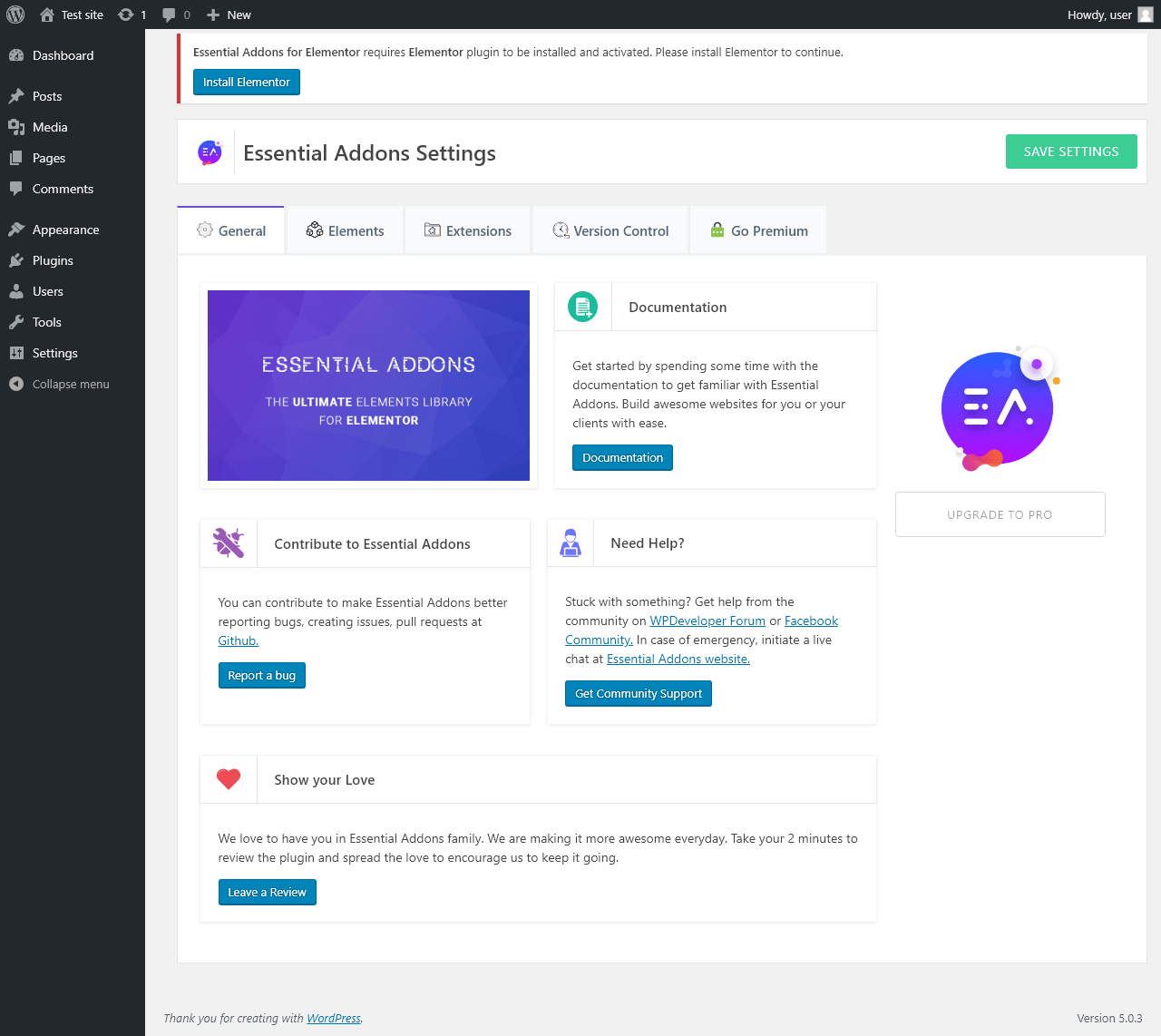The image size is (1161, 1036).
Task: Open the Users menu item
Action: coord(73,291)
